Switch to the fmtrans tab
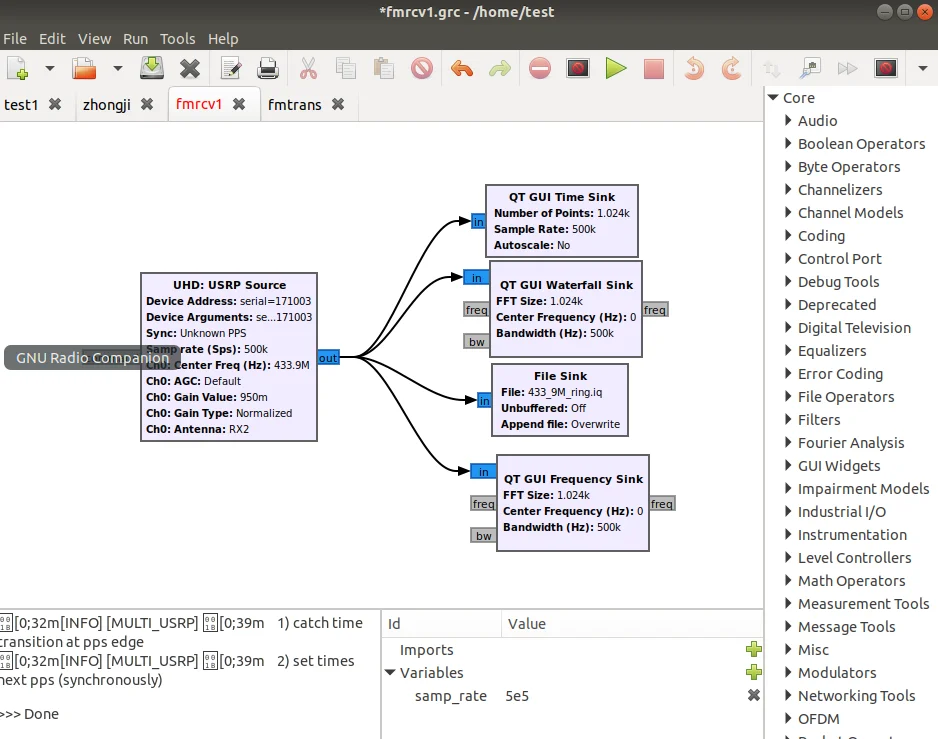Screen dimensions: 938x739 [295, 104]
